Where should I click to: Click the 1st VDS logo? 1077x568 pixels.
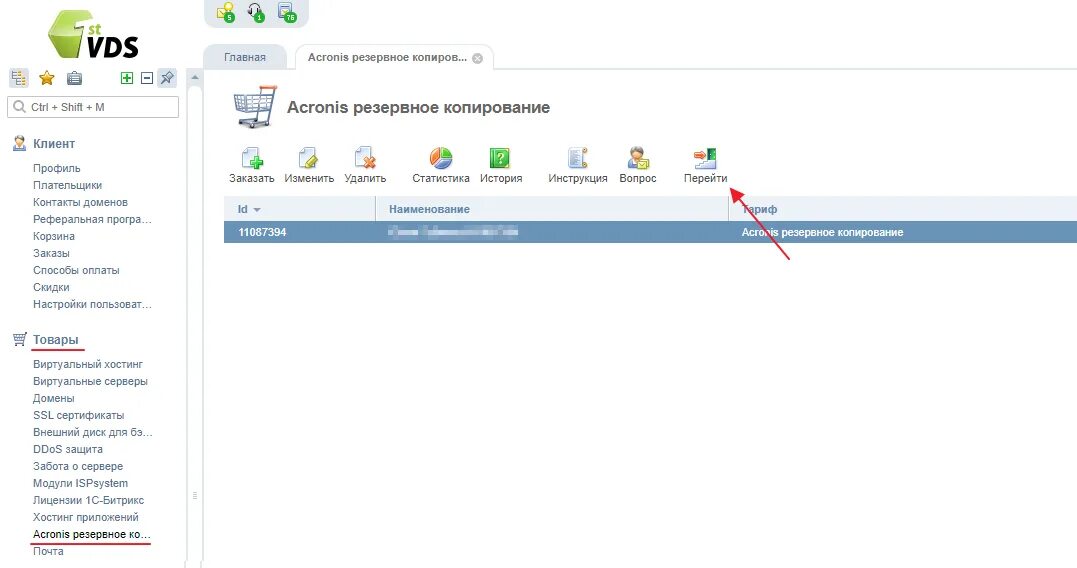[93, 34]
